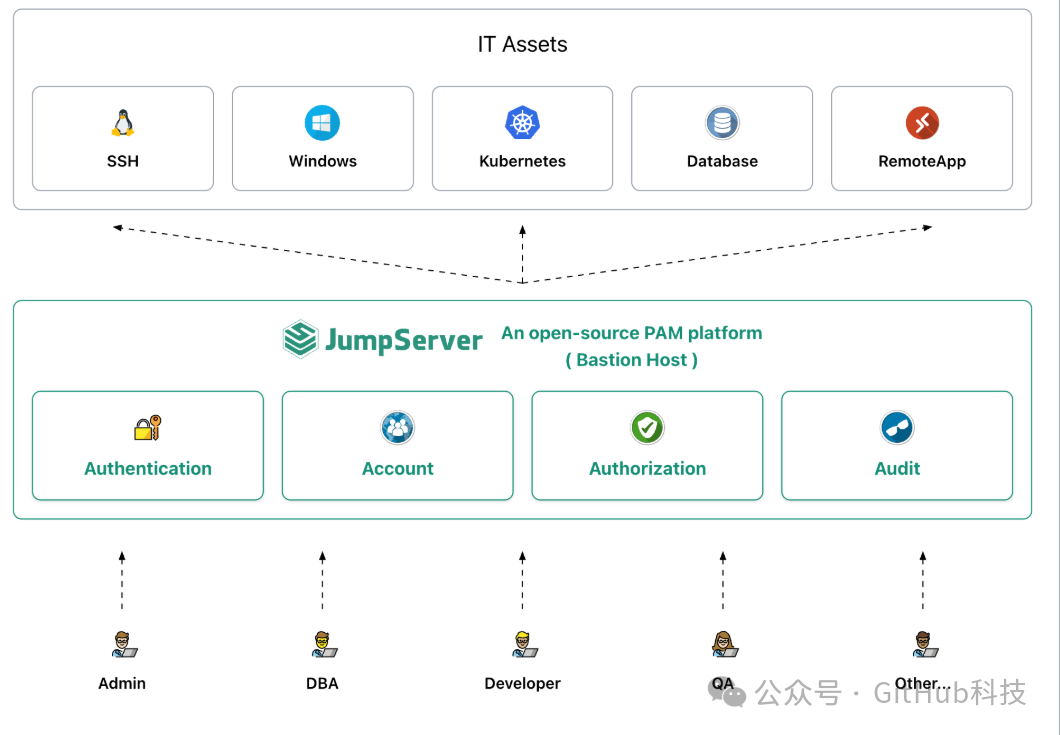The height and width of the screenshot is (735, 1060).
Task: Click the Account users group icon
Action: click(398, 428)
